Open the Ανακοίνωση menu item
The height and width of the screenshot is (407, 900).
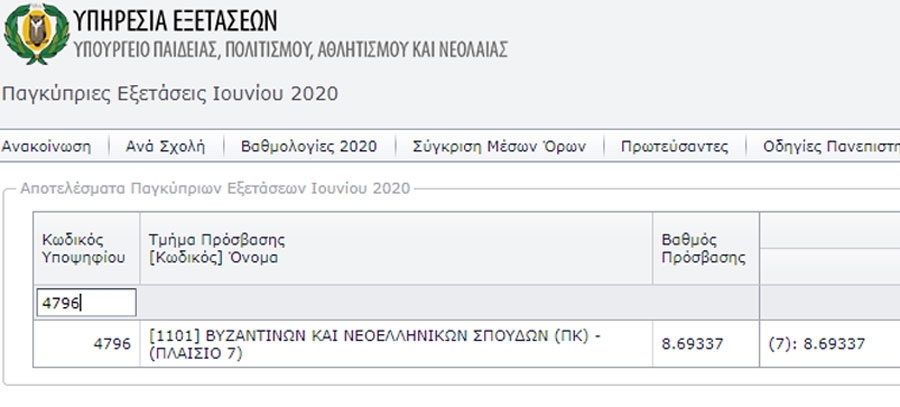46,146
